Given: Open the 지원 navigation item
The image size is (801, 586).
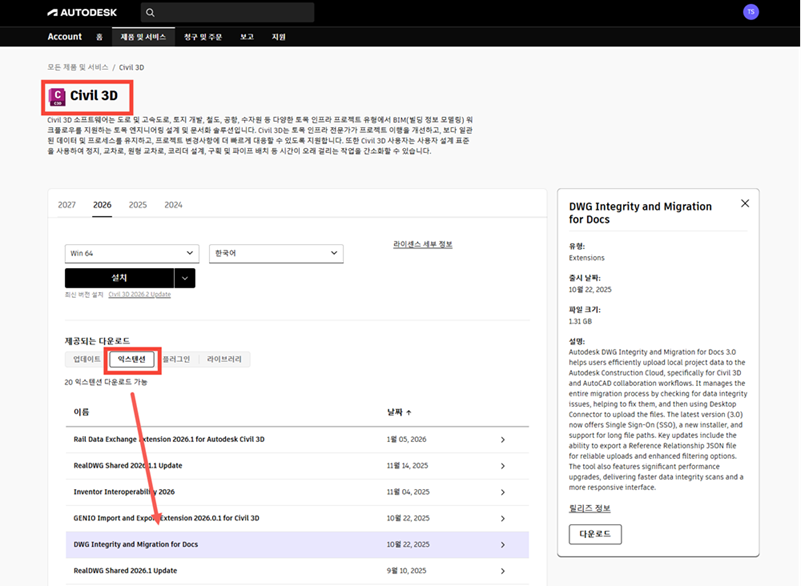Looking at the screenshot, I should tap(278, 37).
